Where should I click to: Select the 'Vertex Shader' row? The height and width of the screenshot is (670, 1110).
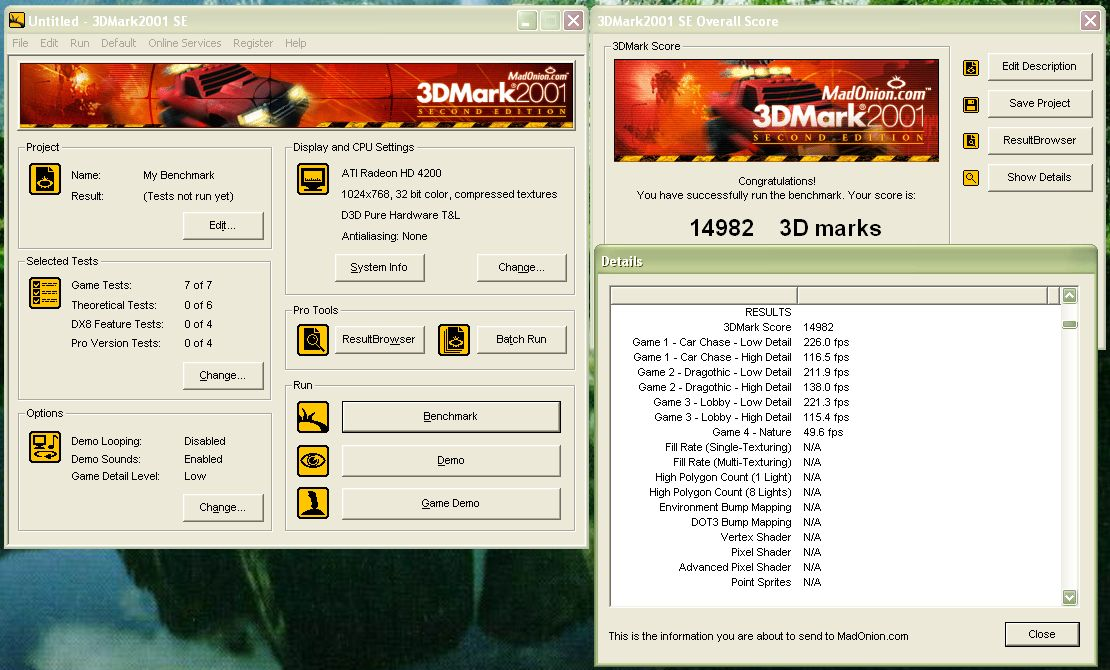(835, 537)
